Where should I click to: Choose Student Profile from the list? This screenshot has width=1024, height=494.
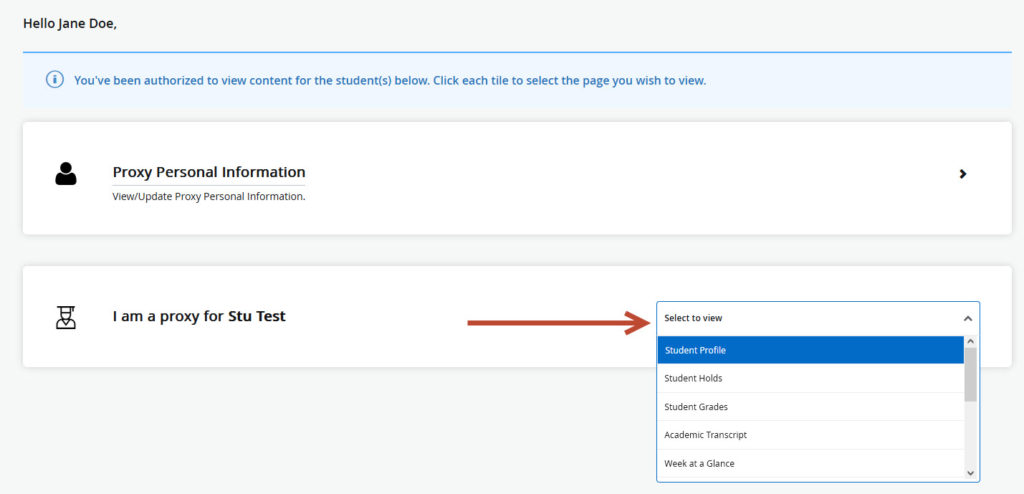pyautogui.click(x=810, y=350)
